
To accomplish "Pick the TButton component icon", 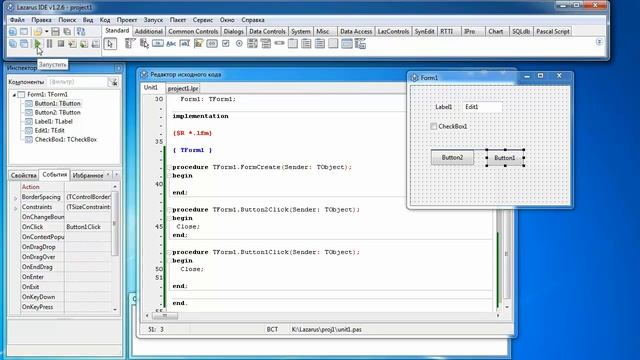I will tap(158, 43).
